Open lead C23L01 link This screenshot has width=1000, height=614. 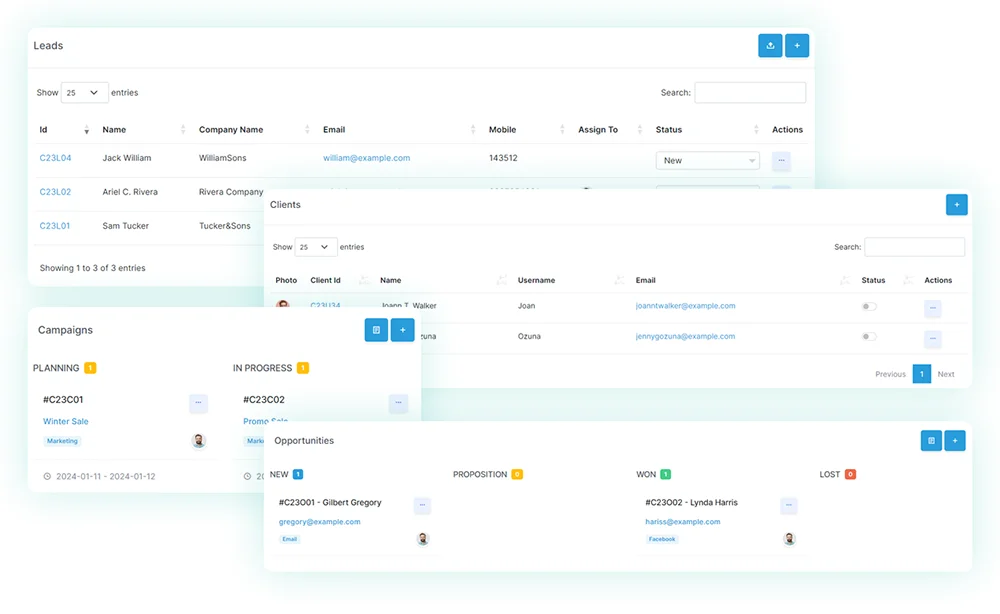55,226
